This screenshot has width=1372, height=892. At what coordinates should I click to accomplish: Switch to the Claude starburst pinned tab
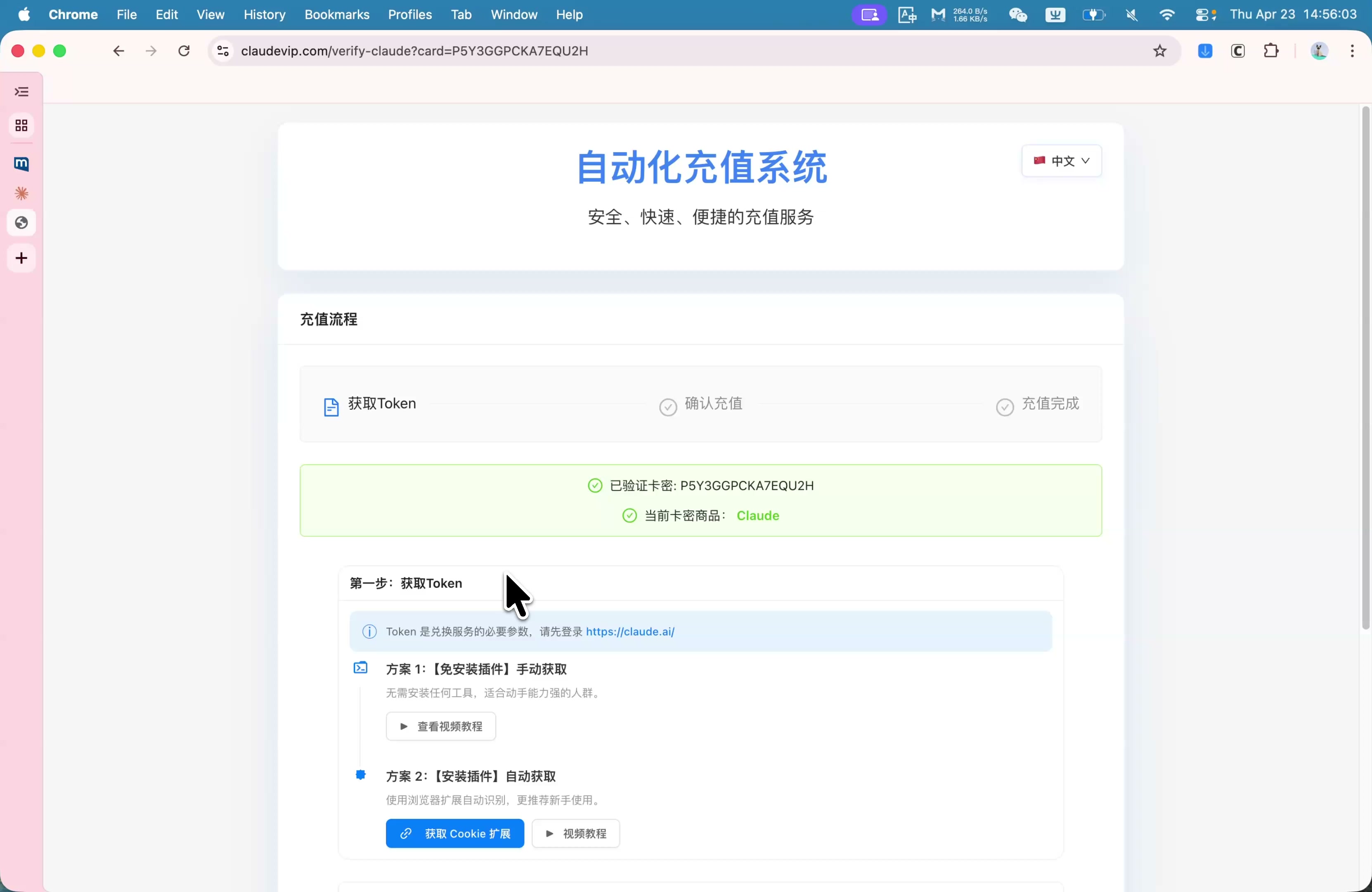[x=21, y=194]
